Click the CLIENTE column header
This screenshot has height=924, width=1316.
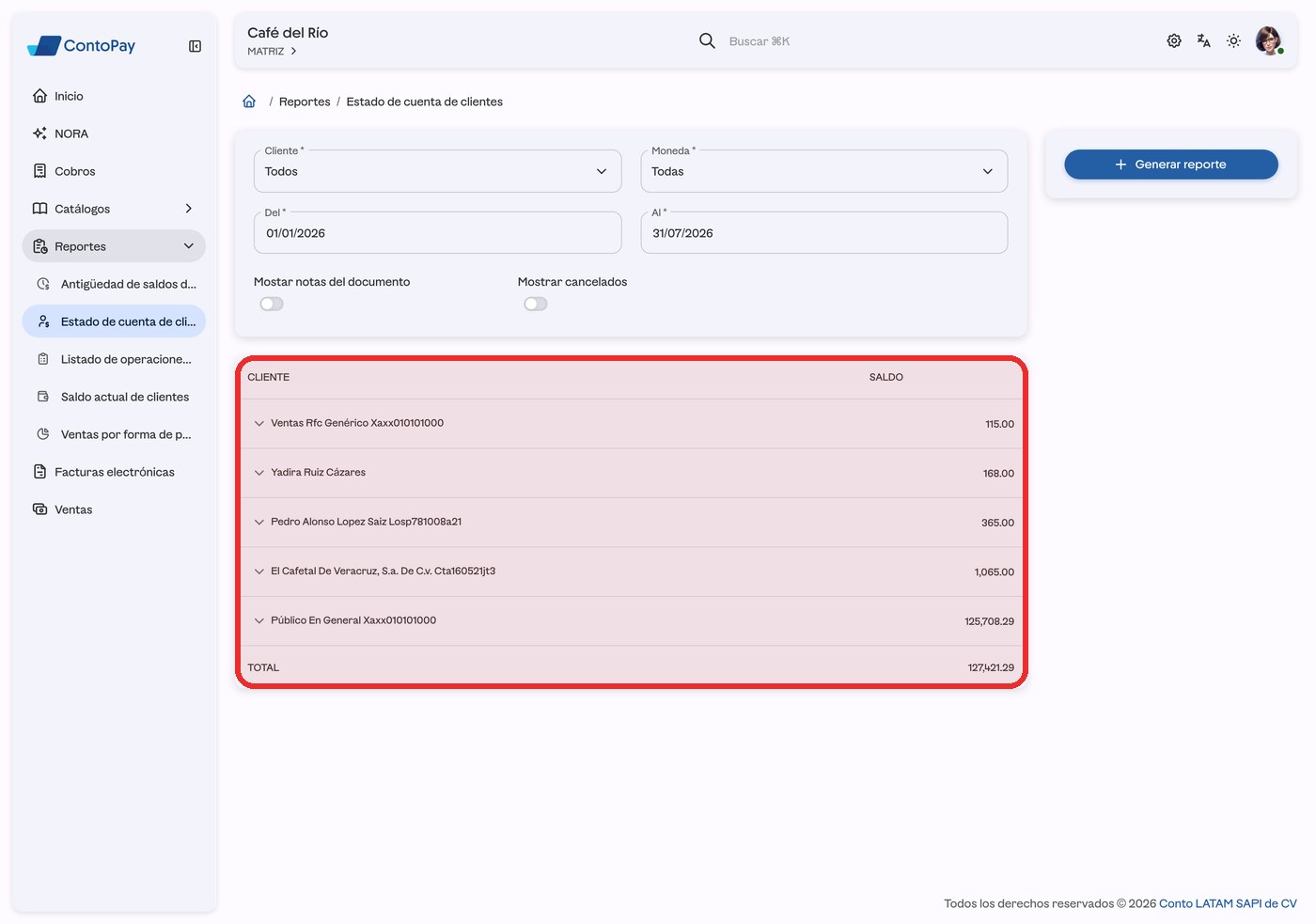pos(269,377)
